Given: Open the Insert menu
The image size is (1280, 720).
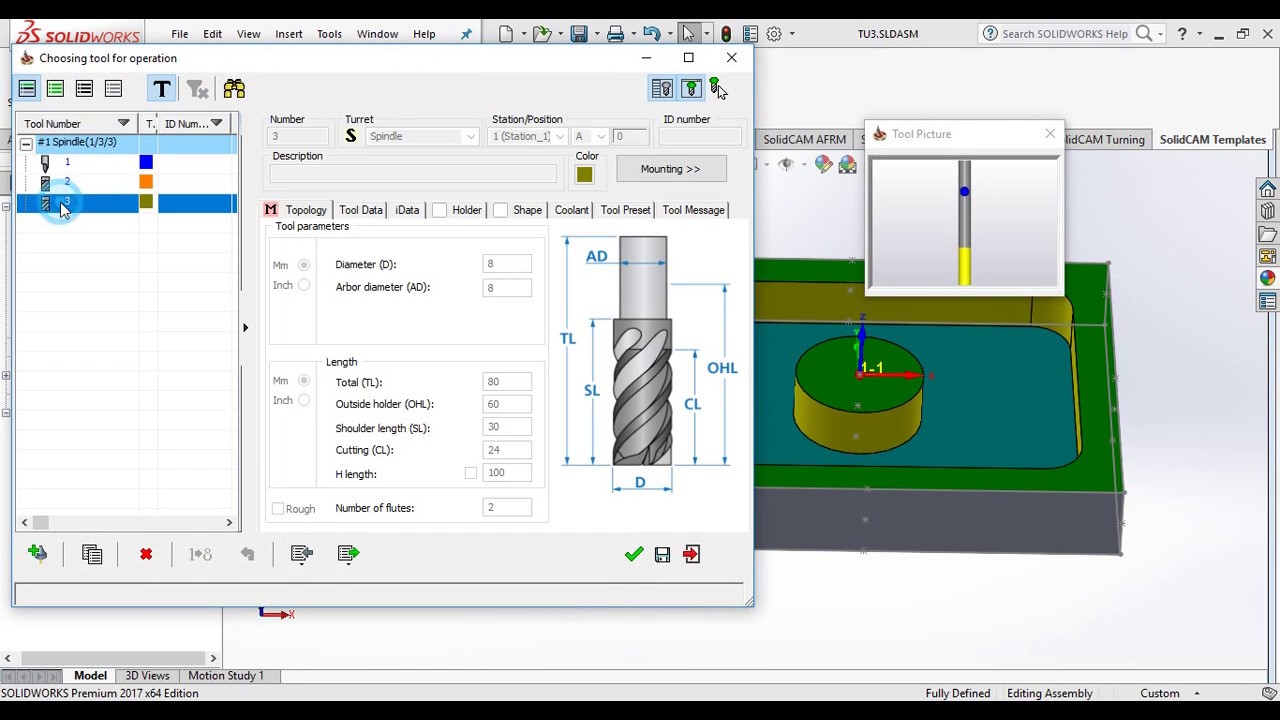Looking at the screenshot, I should [289, 34].
